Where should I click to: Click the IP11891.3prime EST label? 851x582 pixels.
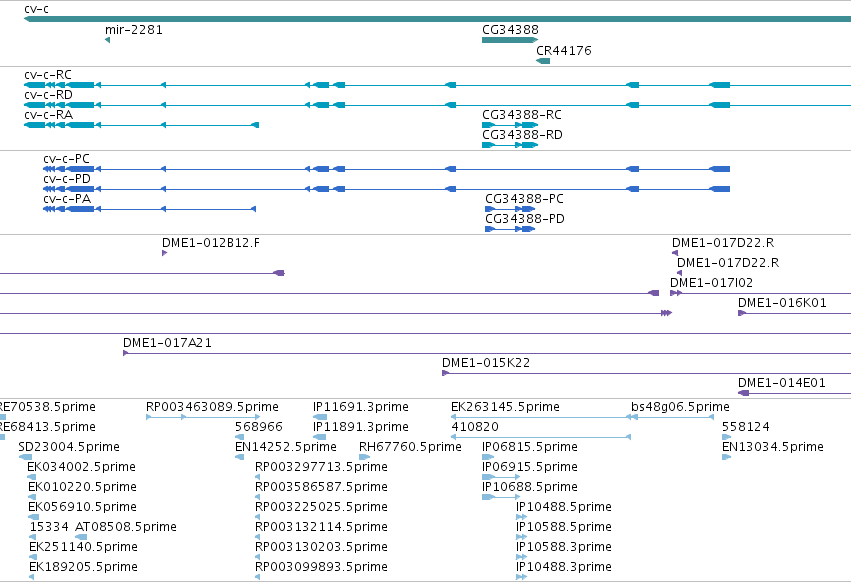coord(360,427)
